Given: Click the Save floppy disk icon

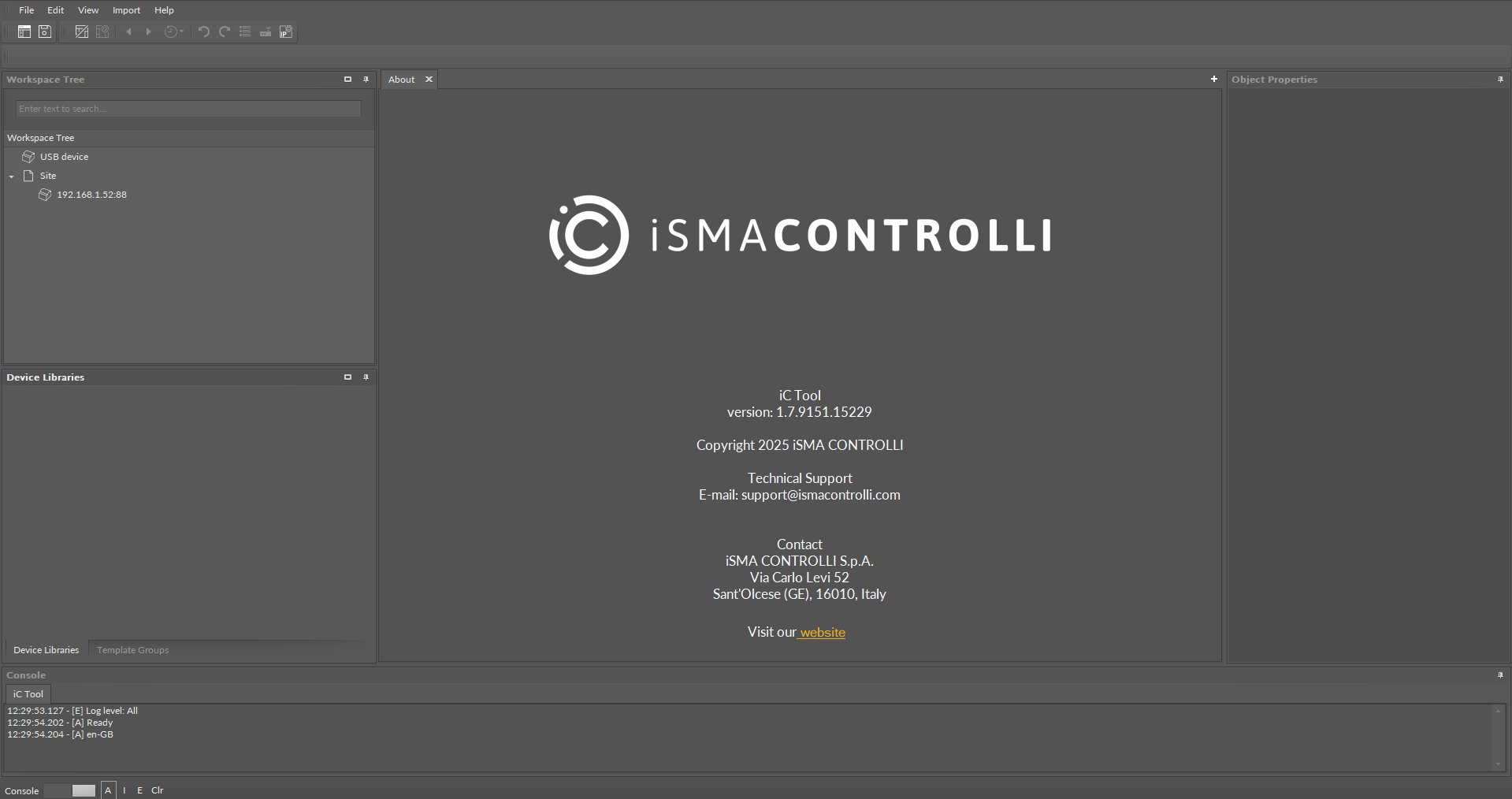Looking at the screenshot, I should (45, 32).
